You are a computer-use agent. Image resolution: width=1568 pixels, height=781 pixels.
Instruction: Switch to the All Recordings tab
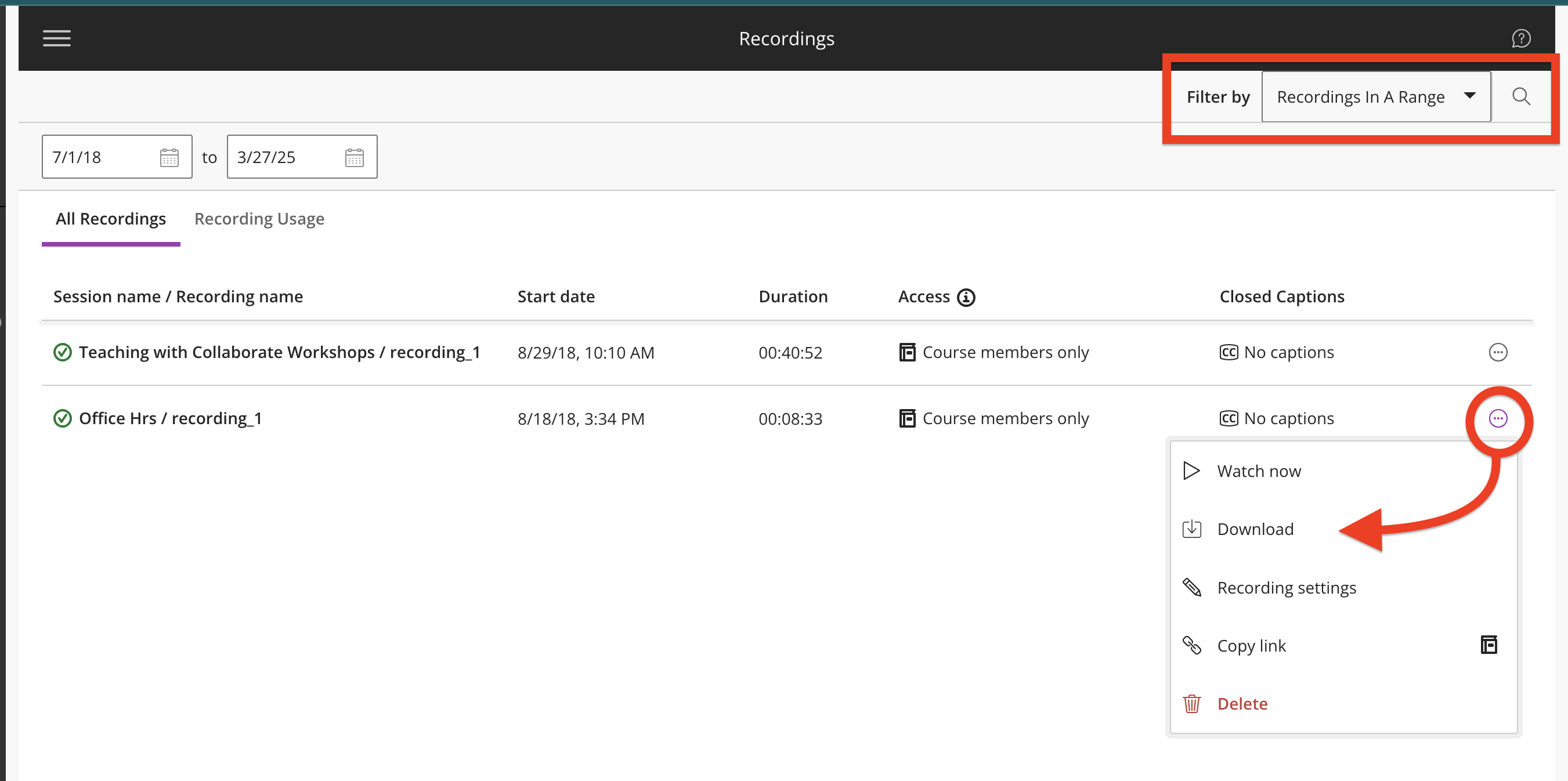[x=111, y=219]
